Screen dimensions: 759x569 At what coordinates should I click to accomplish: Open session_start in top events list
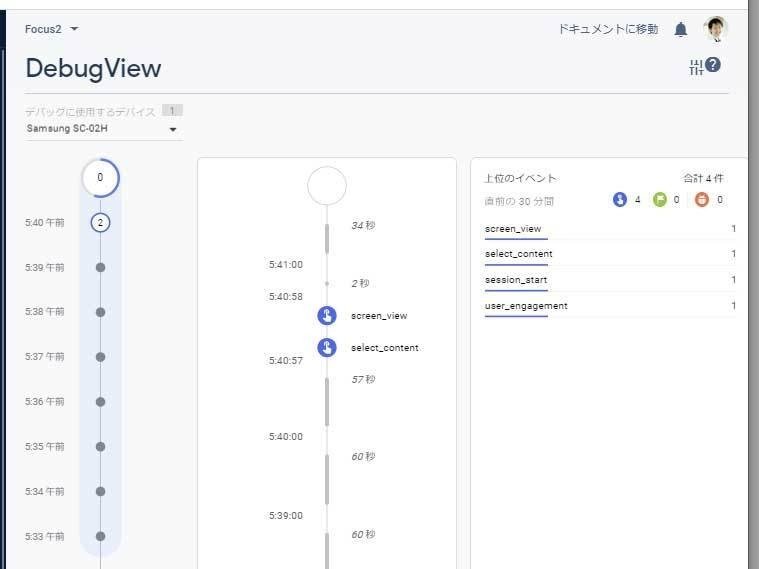516,280
